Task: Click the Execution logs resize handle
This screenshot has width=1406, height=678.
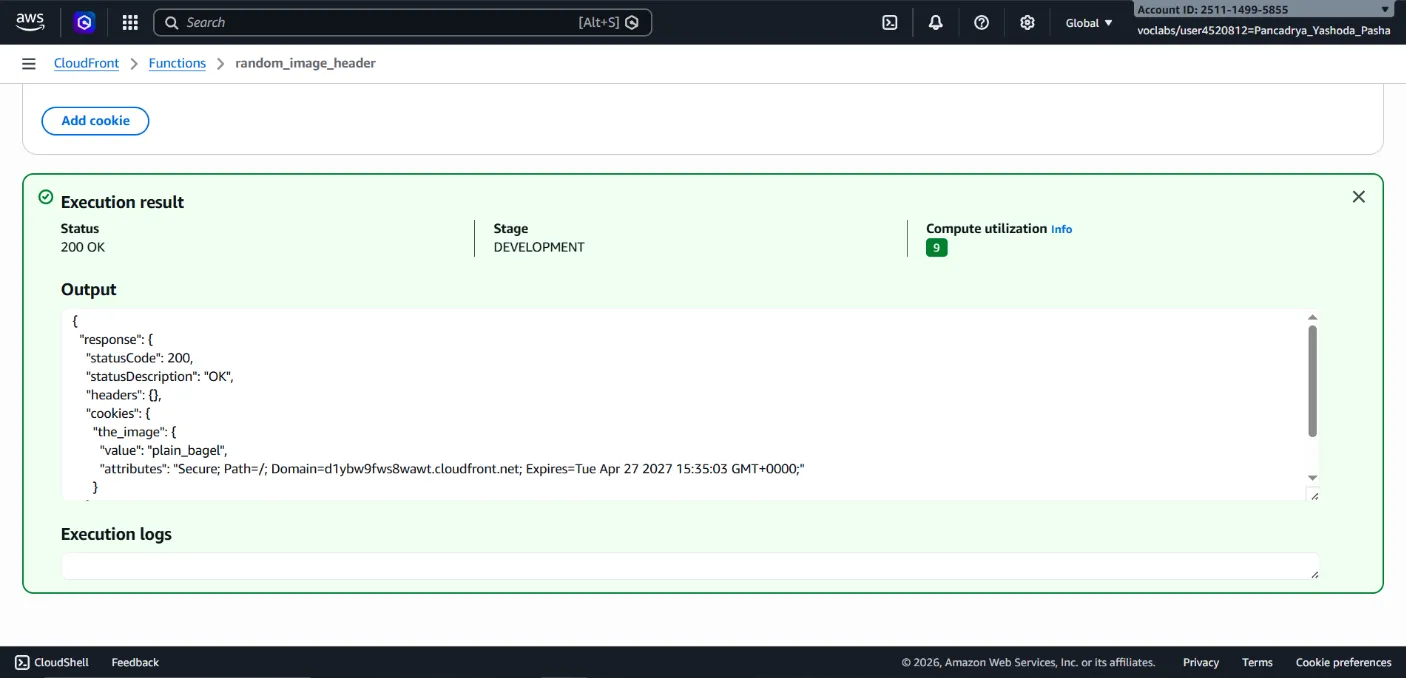Action: (x=1313, y=573)
